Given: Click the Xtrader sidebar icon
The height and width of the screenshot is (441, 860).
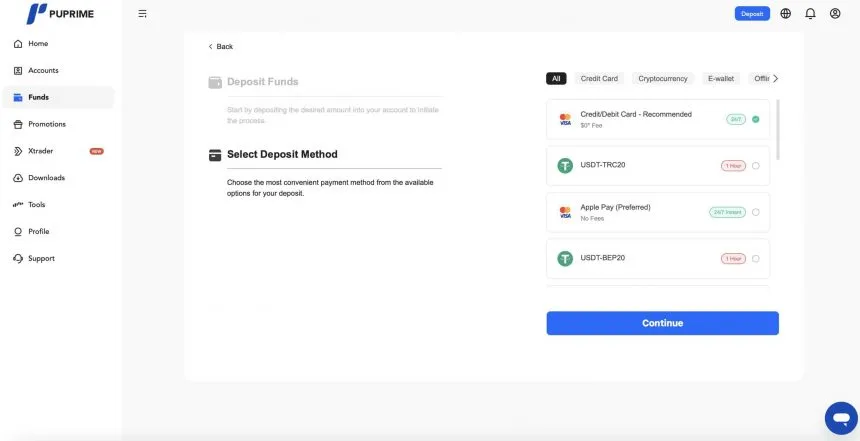Looking at the screenshot, I should coord(18,151).
